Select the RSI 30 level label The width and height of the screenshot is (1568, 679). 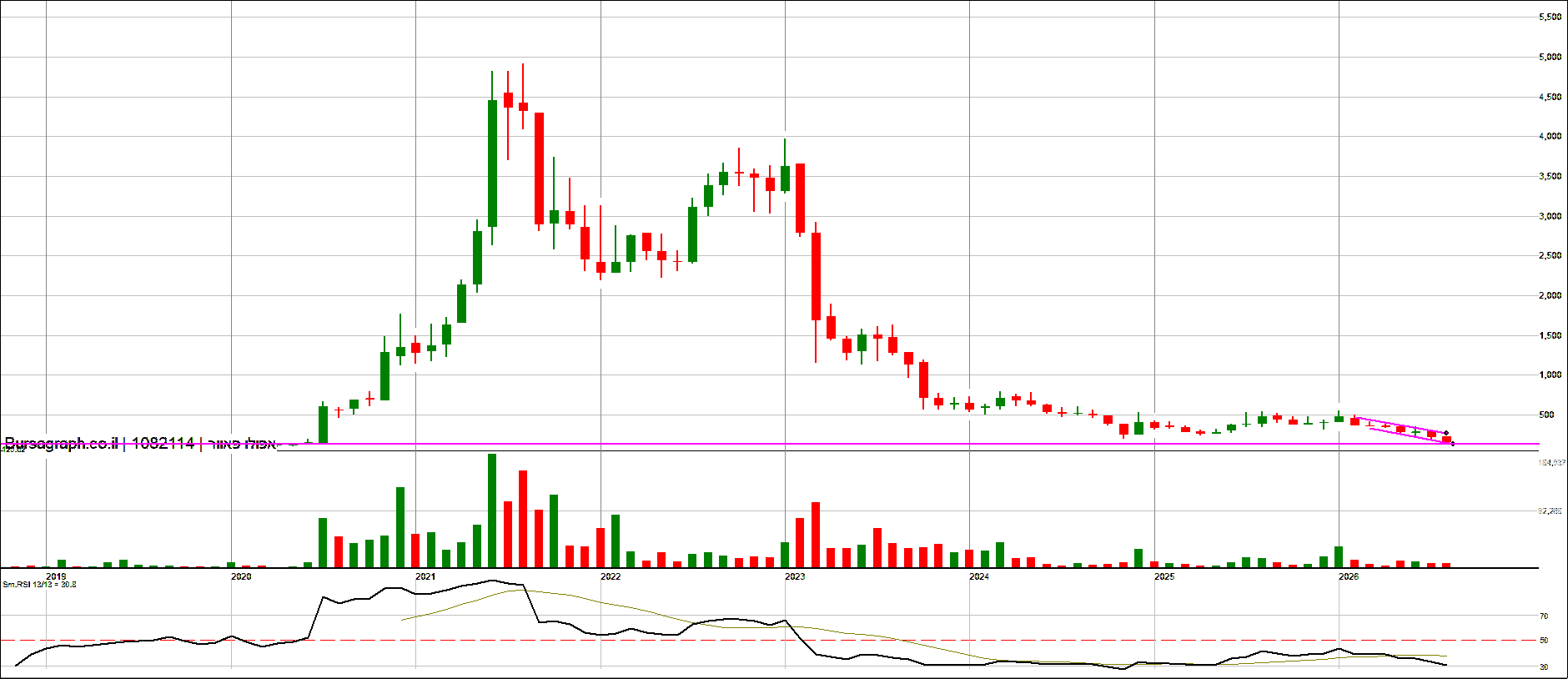click(x=1544, y=667)
